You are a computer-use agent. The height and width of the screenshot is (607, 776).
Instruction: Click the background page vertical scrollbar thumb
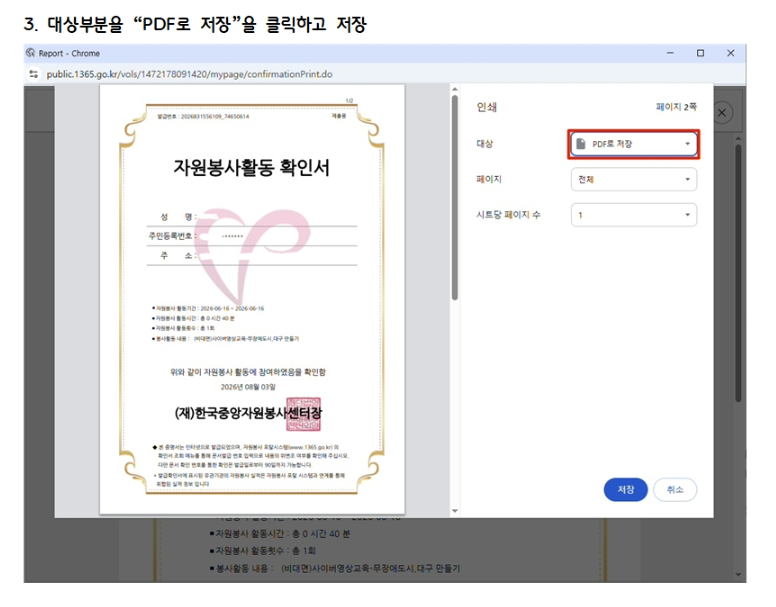pos(738,273)
